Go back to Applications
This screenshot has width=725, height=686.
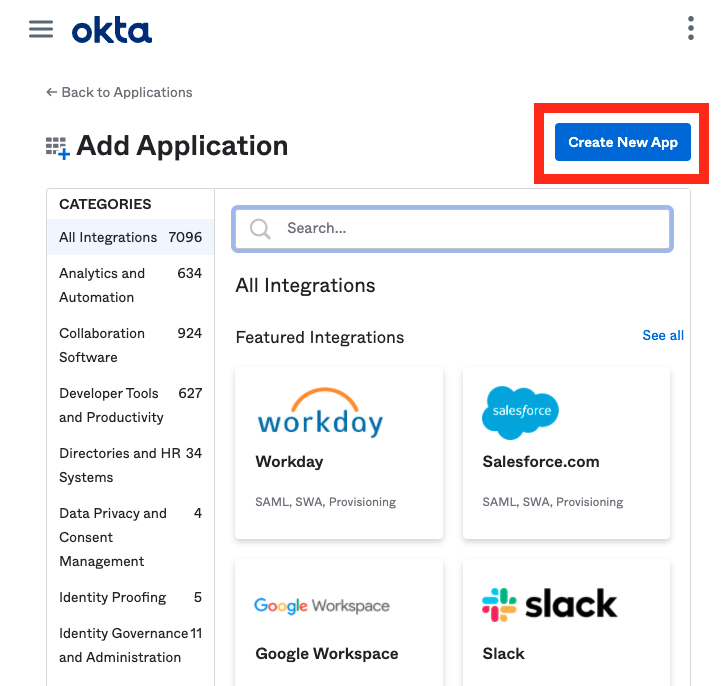point(119,92)
